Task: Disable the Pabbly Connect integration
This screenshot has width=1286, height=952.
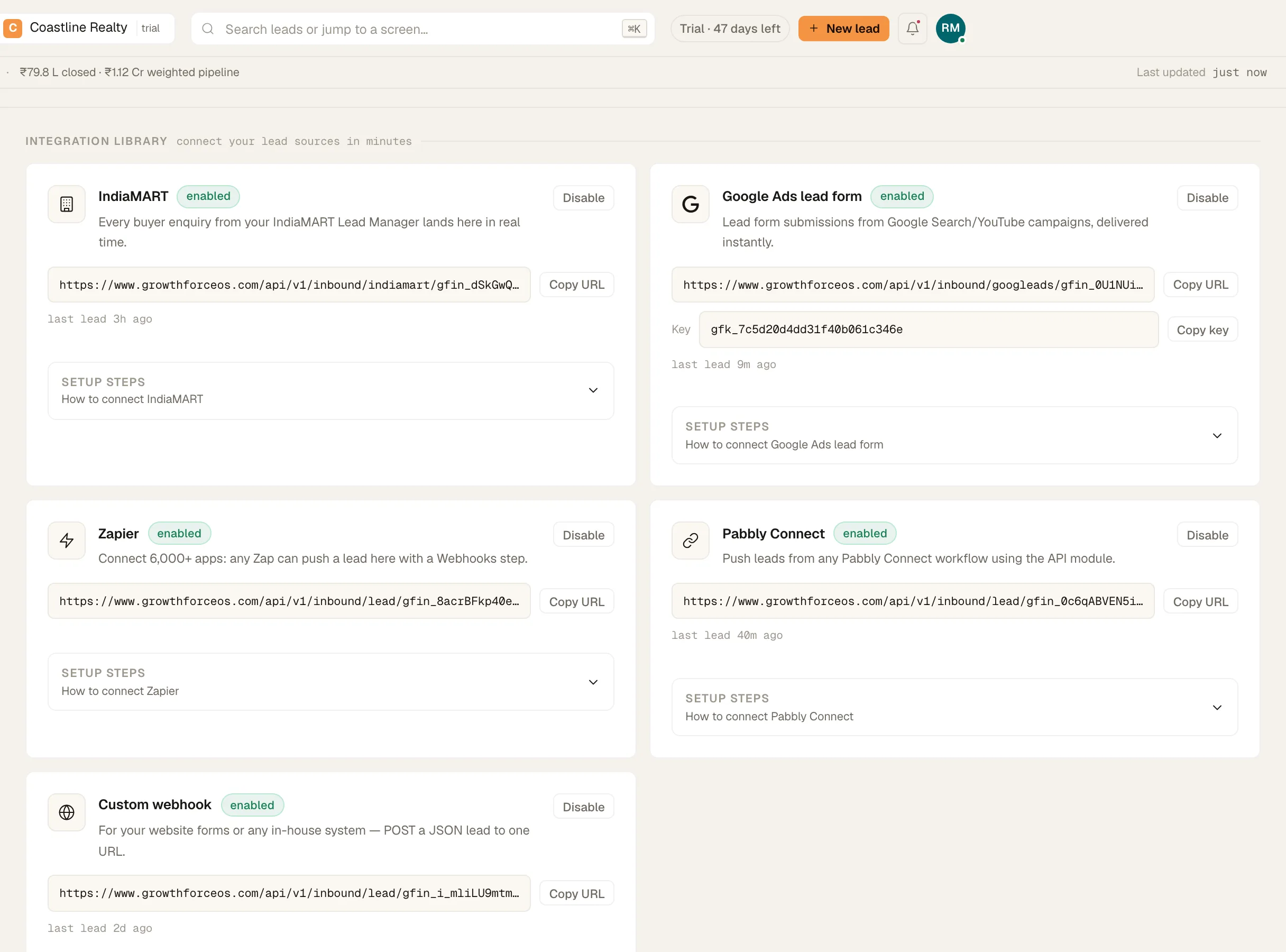Action: [x=1207, y=535]
